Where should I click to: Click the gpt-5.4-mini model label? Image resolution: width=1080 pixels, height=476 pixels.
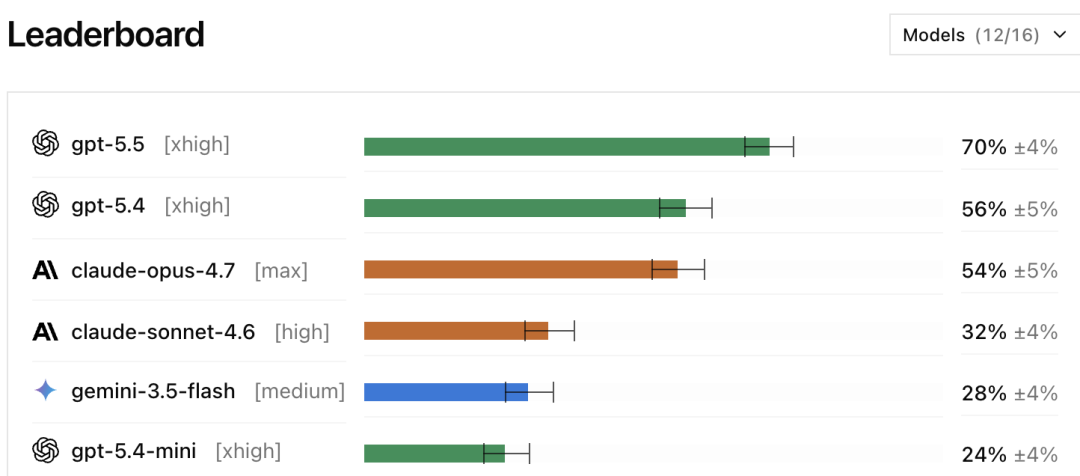pyautogui.click(x=134, y=451)
